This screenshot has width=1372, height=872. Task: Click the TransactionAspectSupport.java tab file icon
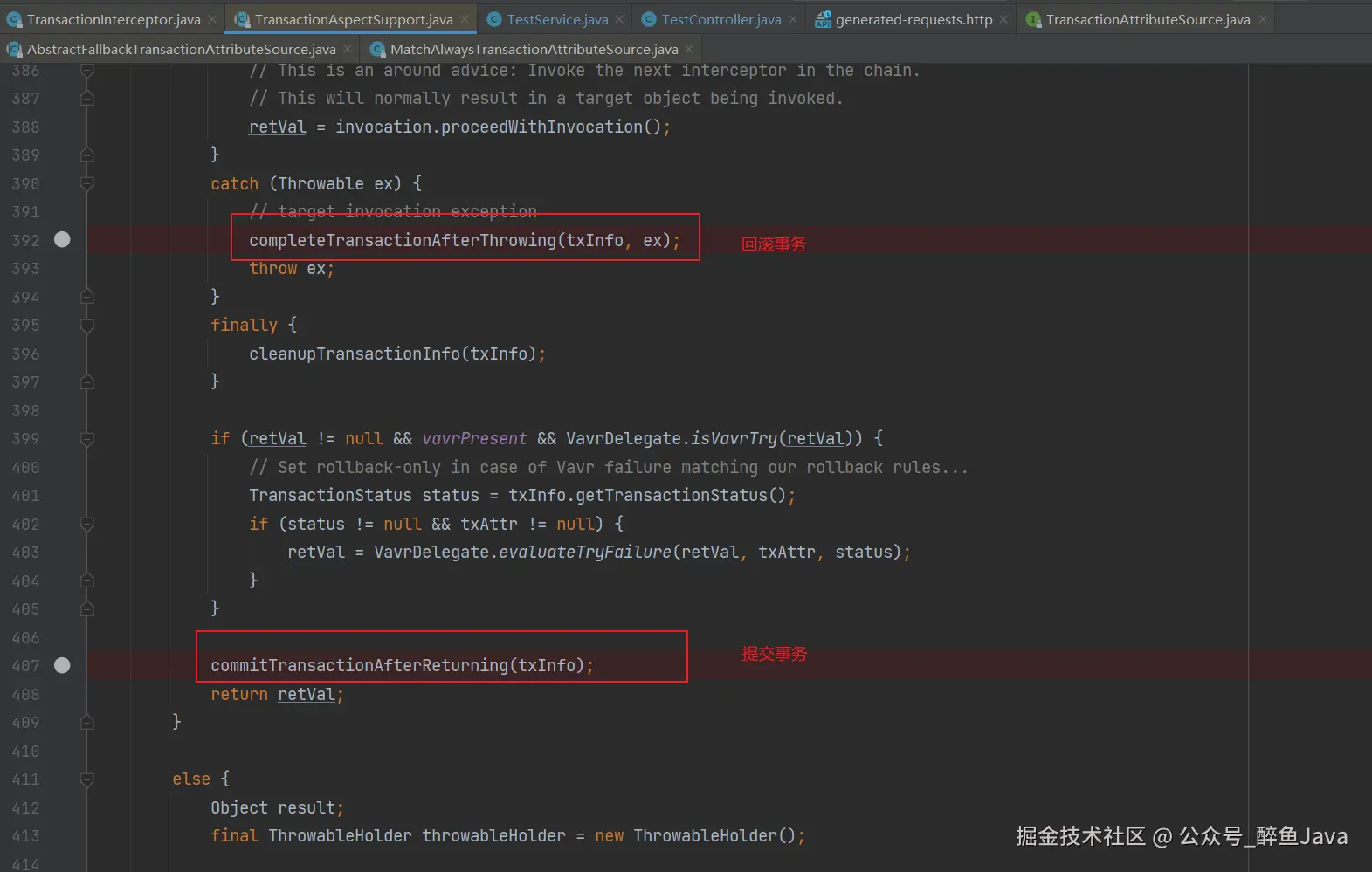coord(242,19)
